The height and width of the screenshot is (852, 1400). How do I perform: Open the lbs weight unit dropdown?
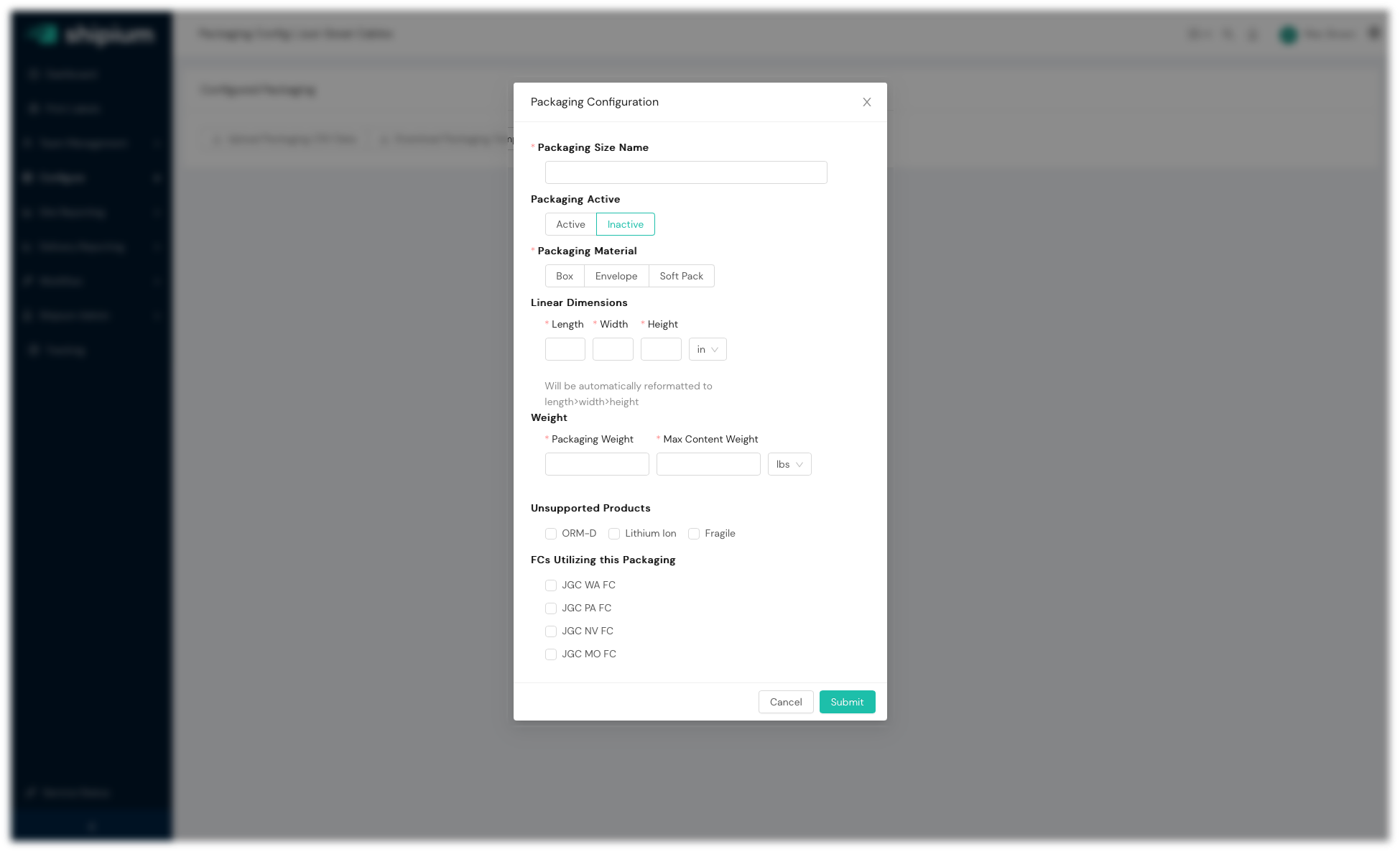(x=789, y=464)
